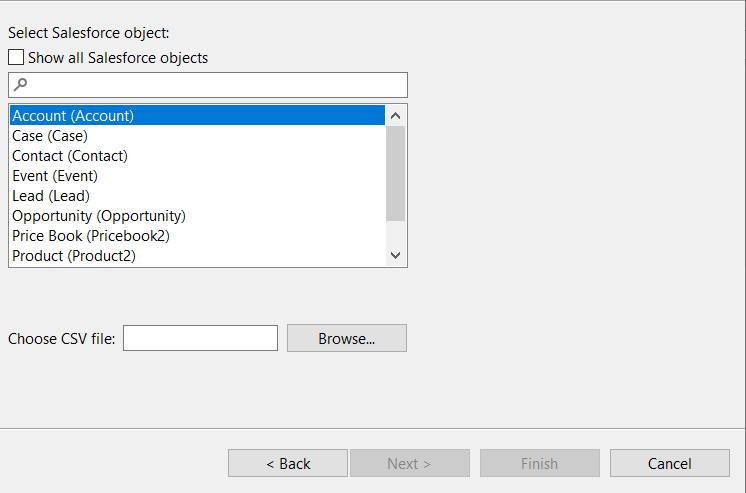Select Account (Account) in the list
The height and width of the screenshot is (493, 746).
point(73,116)
